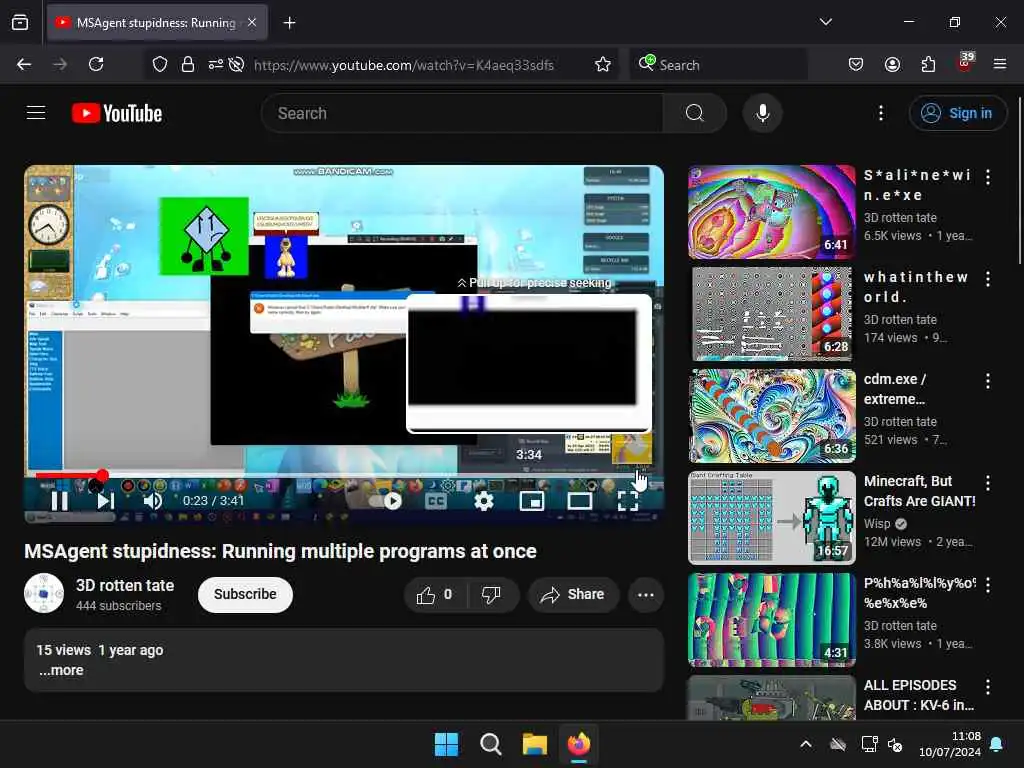Open options menu for cdm.exe video
This screenshot has width=1024, height=768.
point(988,381)
